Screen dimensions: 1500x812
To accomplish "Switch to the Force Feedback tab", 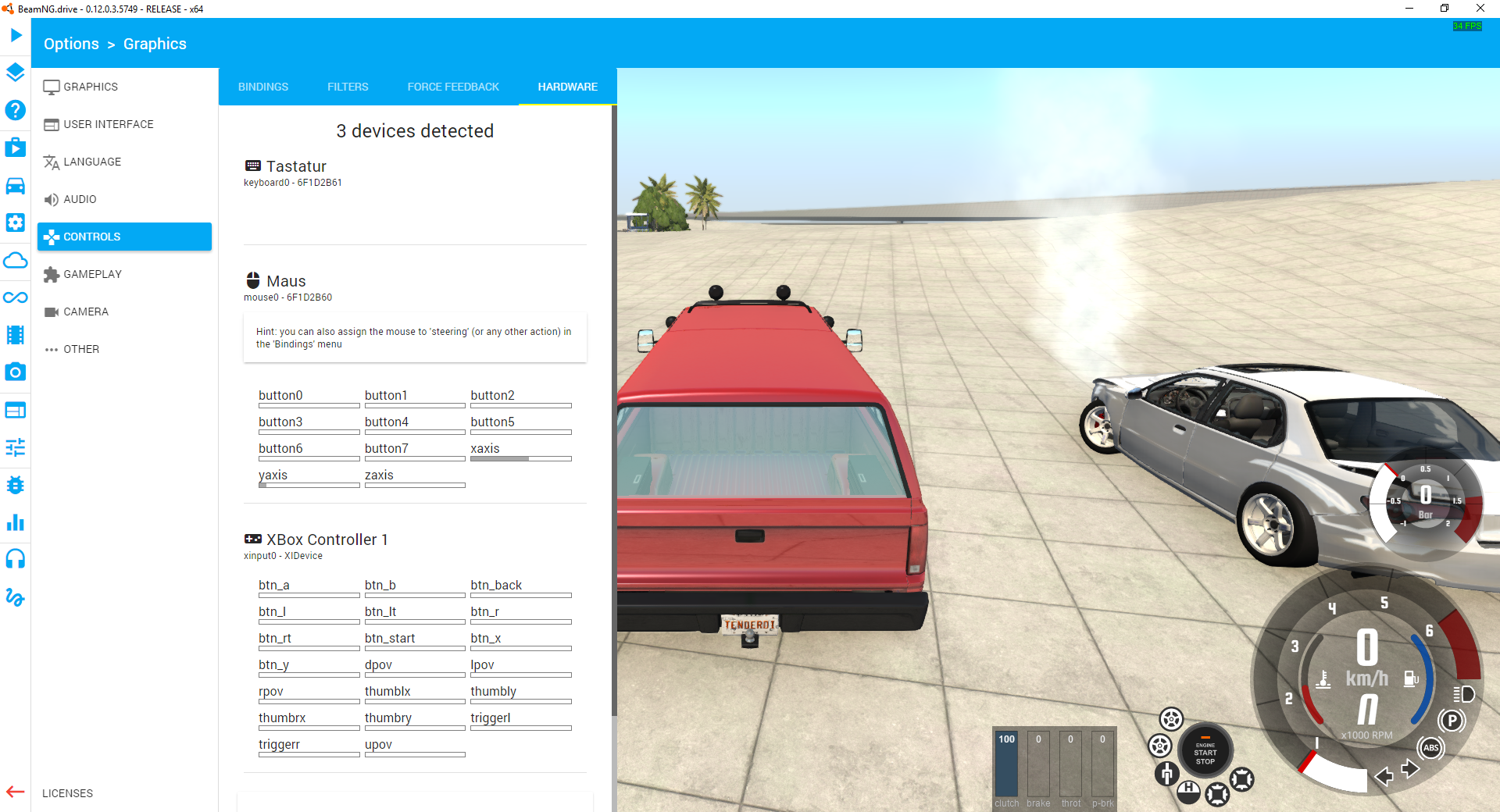I will (x=453, y=87).
